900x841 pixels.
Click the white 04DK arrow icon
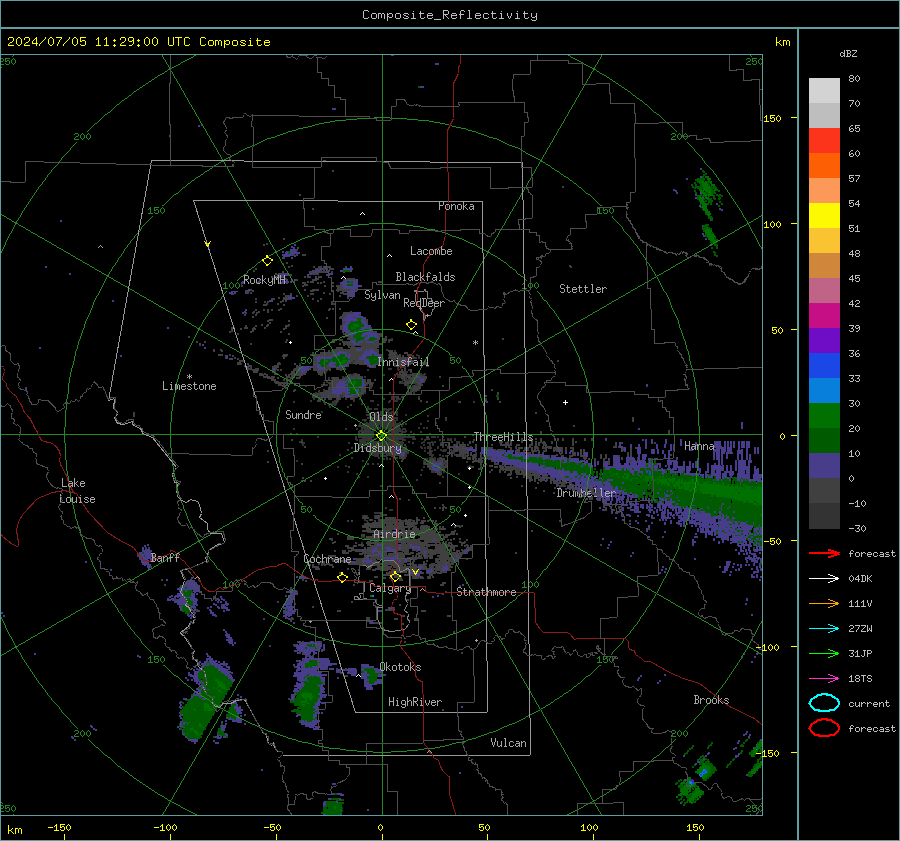point(824,579)
